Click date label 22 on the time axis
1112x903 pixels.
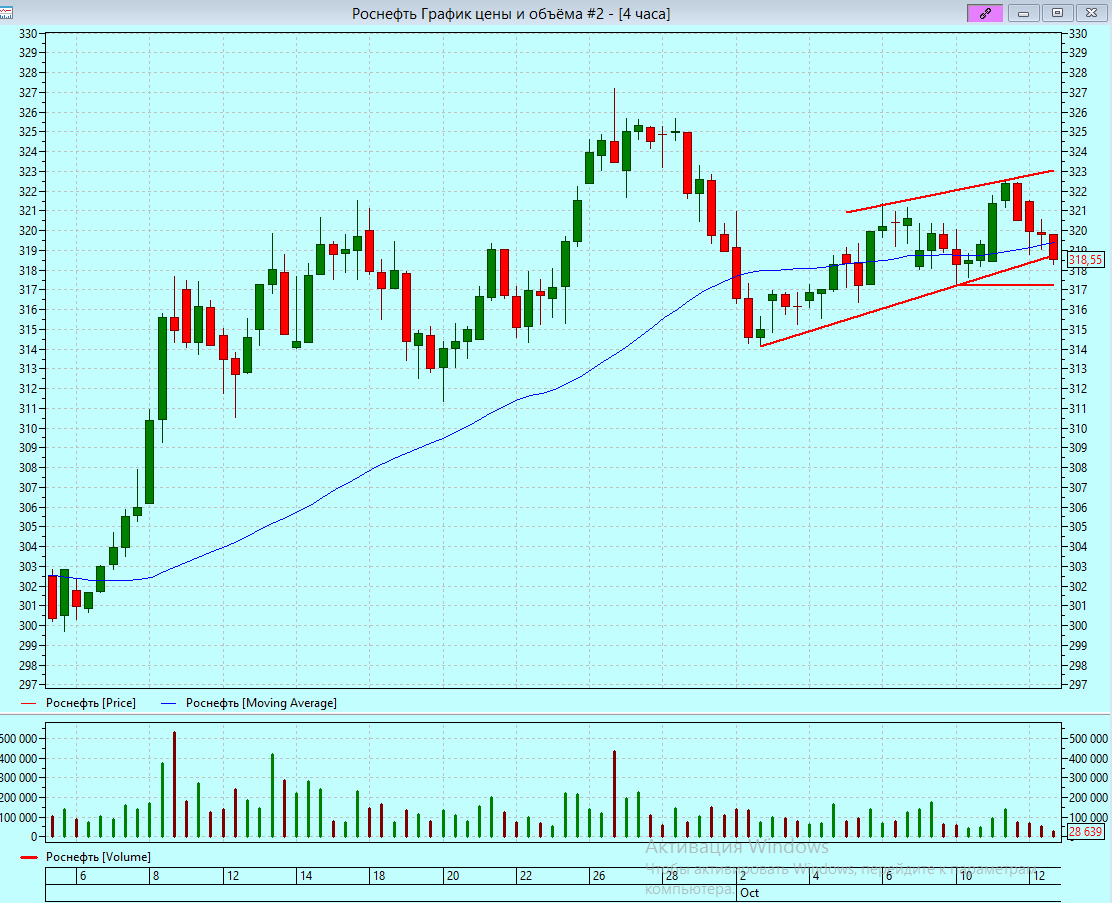coord(526,876)
